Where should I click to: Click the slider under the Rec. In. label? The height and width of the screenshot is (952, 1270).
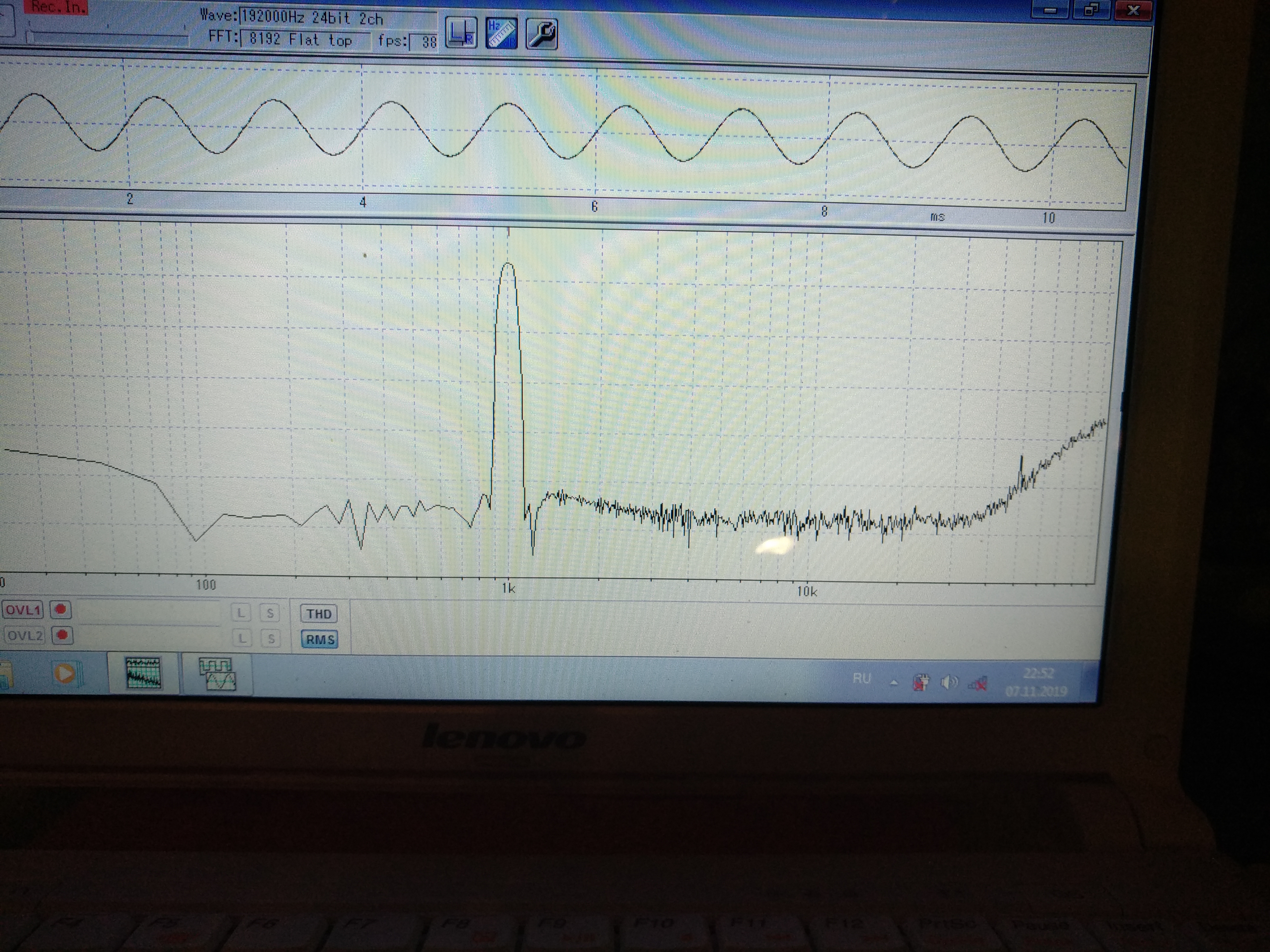click(108, 37)
